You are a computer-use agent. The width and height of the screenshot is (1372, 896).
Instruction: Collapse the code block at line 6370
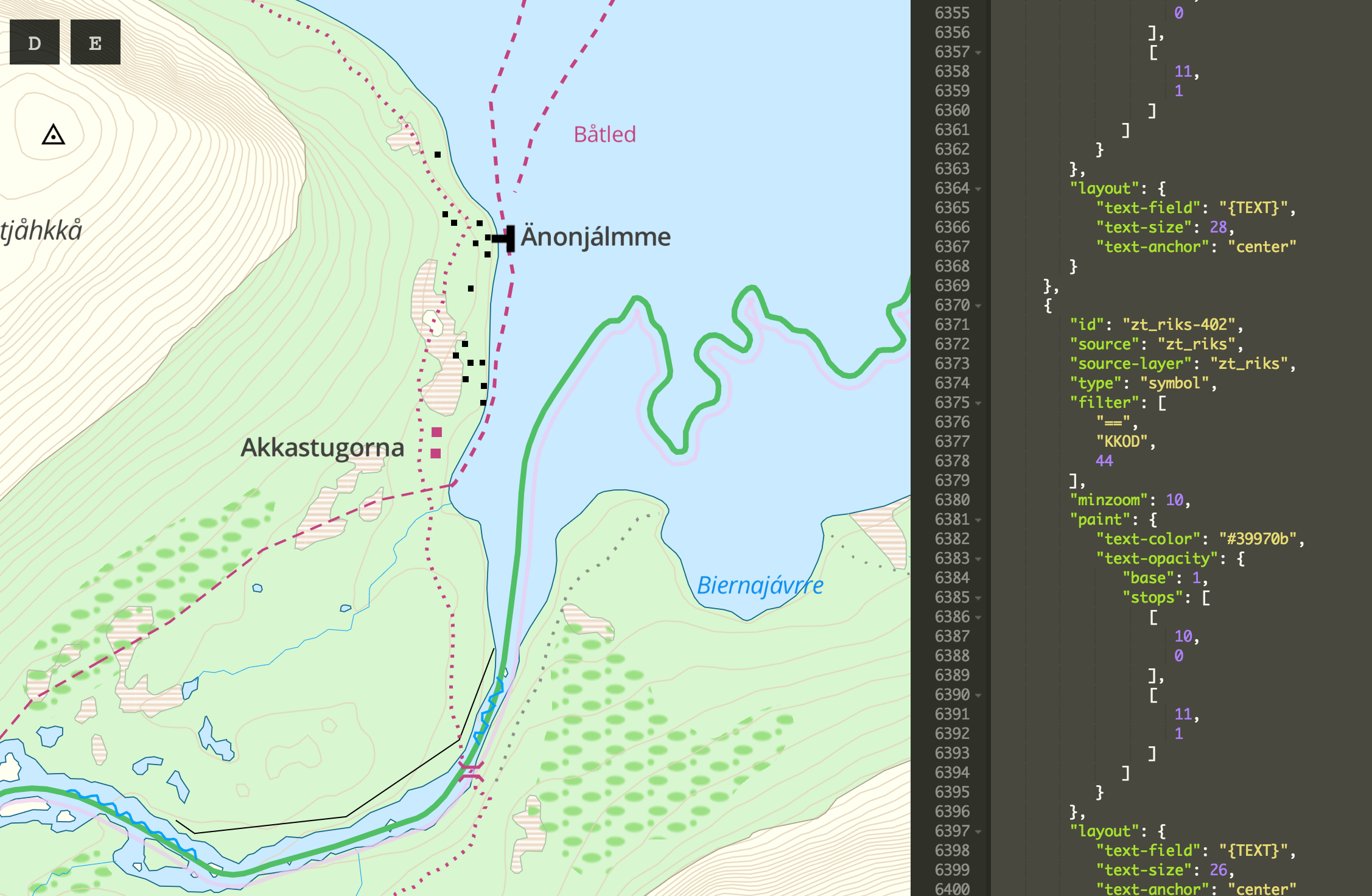click(978, 306)
